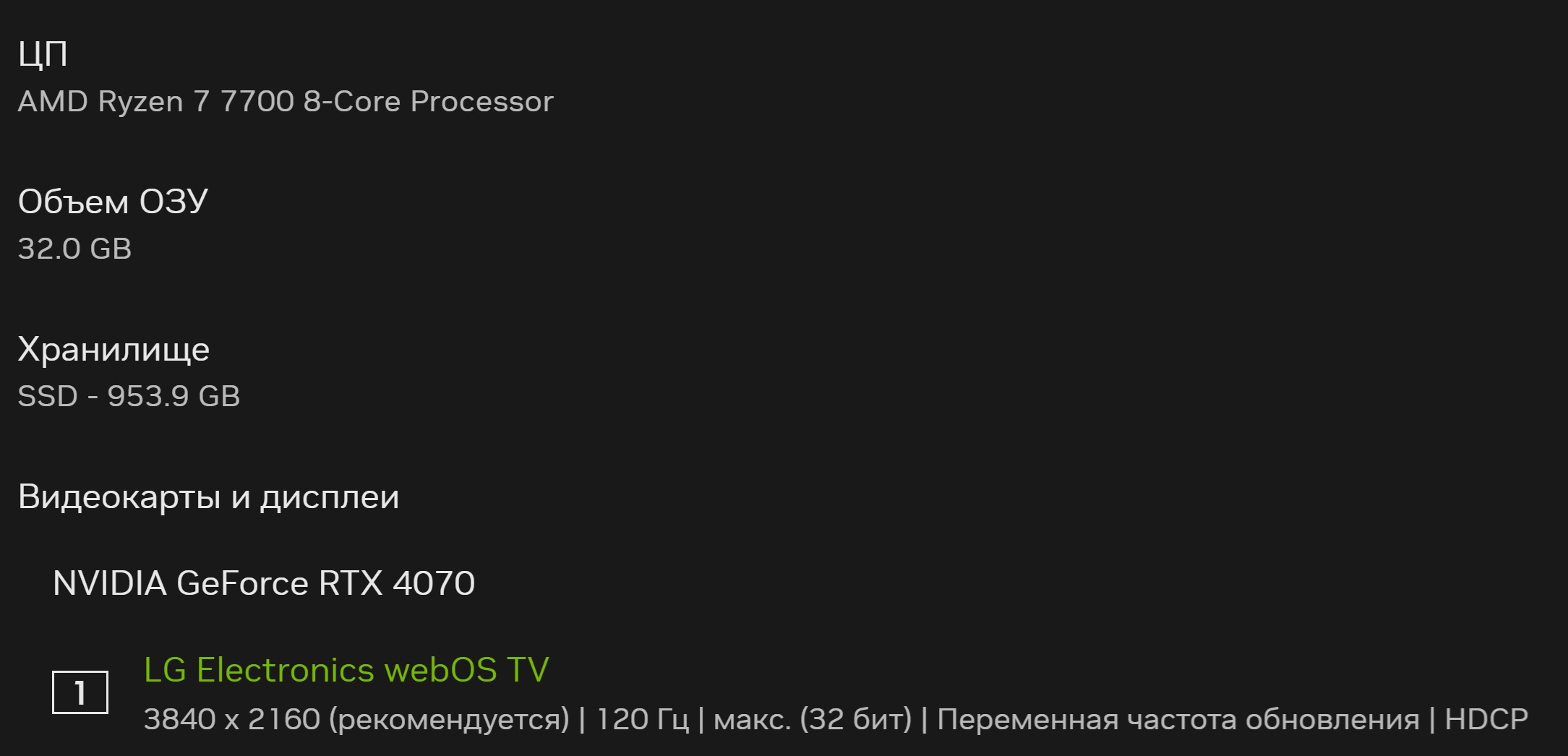The image size is (1568, 756).
Task: Select the 32.0 GB memory value
Action: tap(74, 249)
